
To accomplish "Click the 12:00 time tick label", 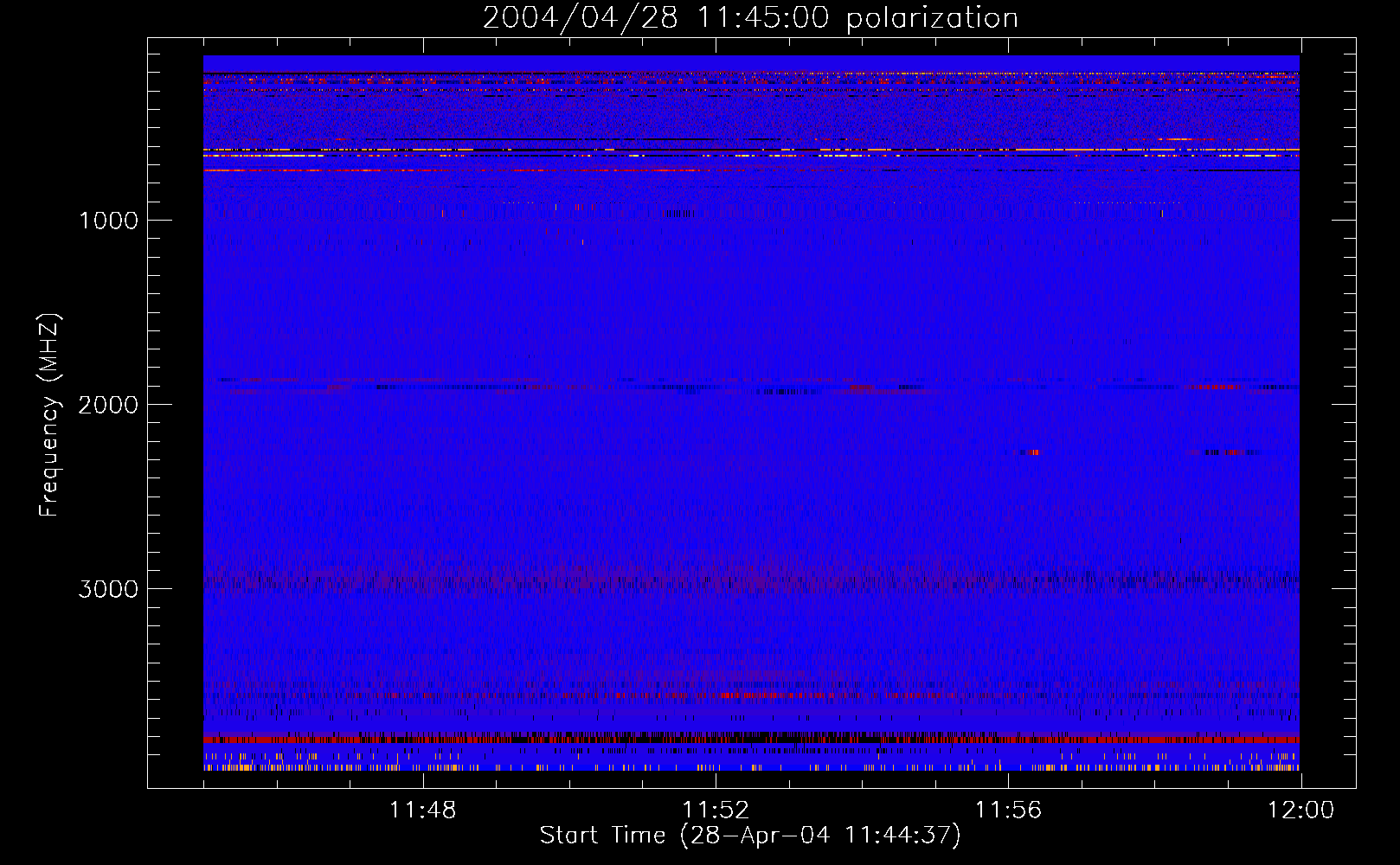I will click(1300, 811).
